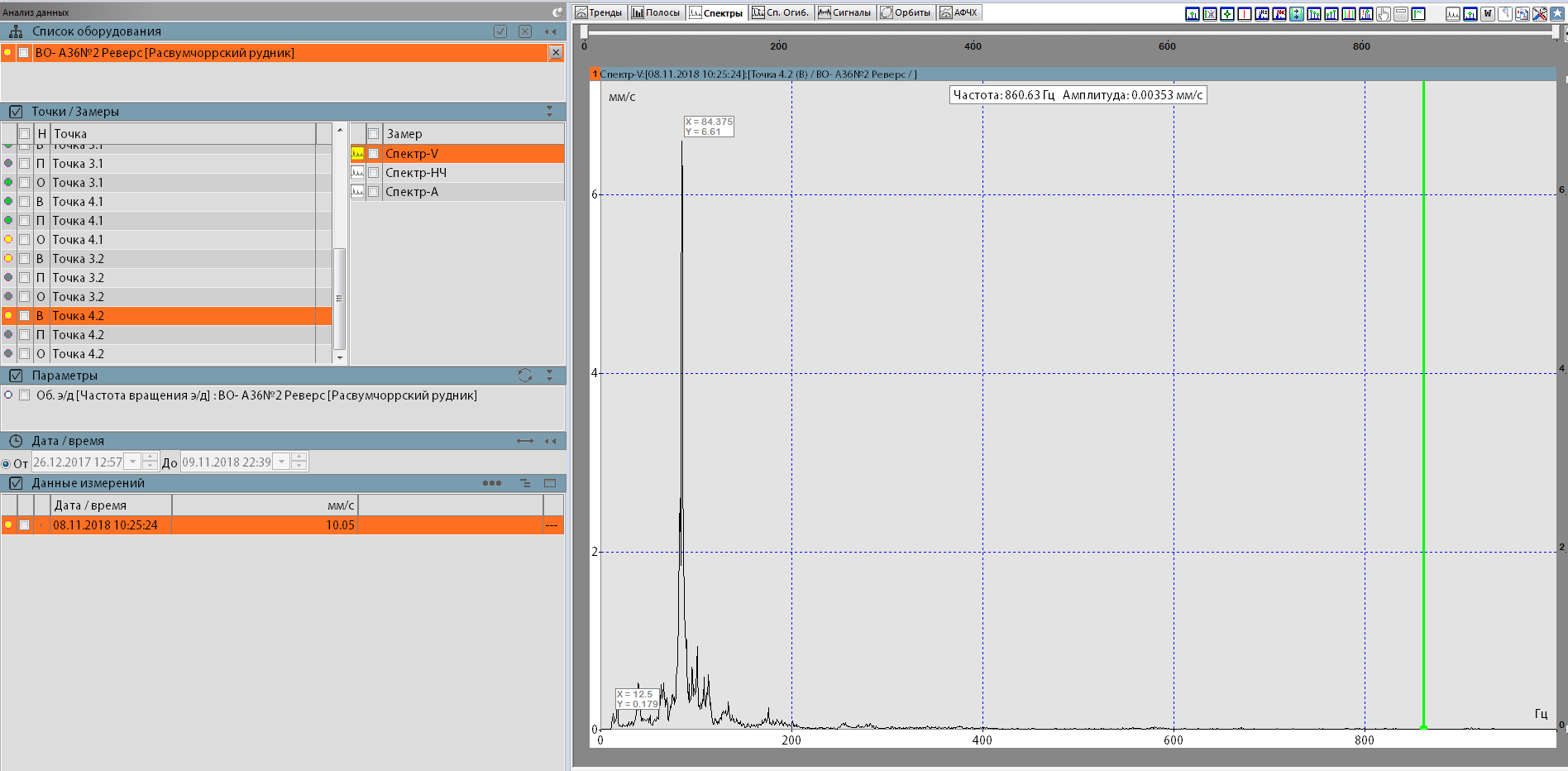
Task: Collapse the Дата / время panel with double arrows
Action: click(550, 441)
